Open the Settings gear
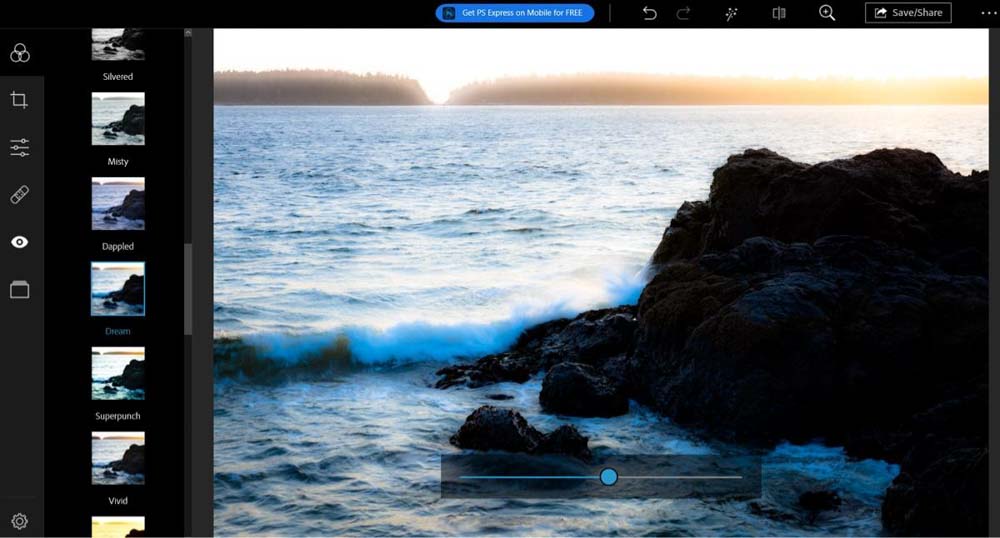The image size is (1000, 538). [x=20, y=521]
